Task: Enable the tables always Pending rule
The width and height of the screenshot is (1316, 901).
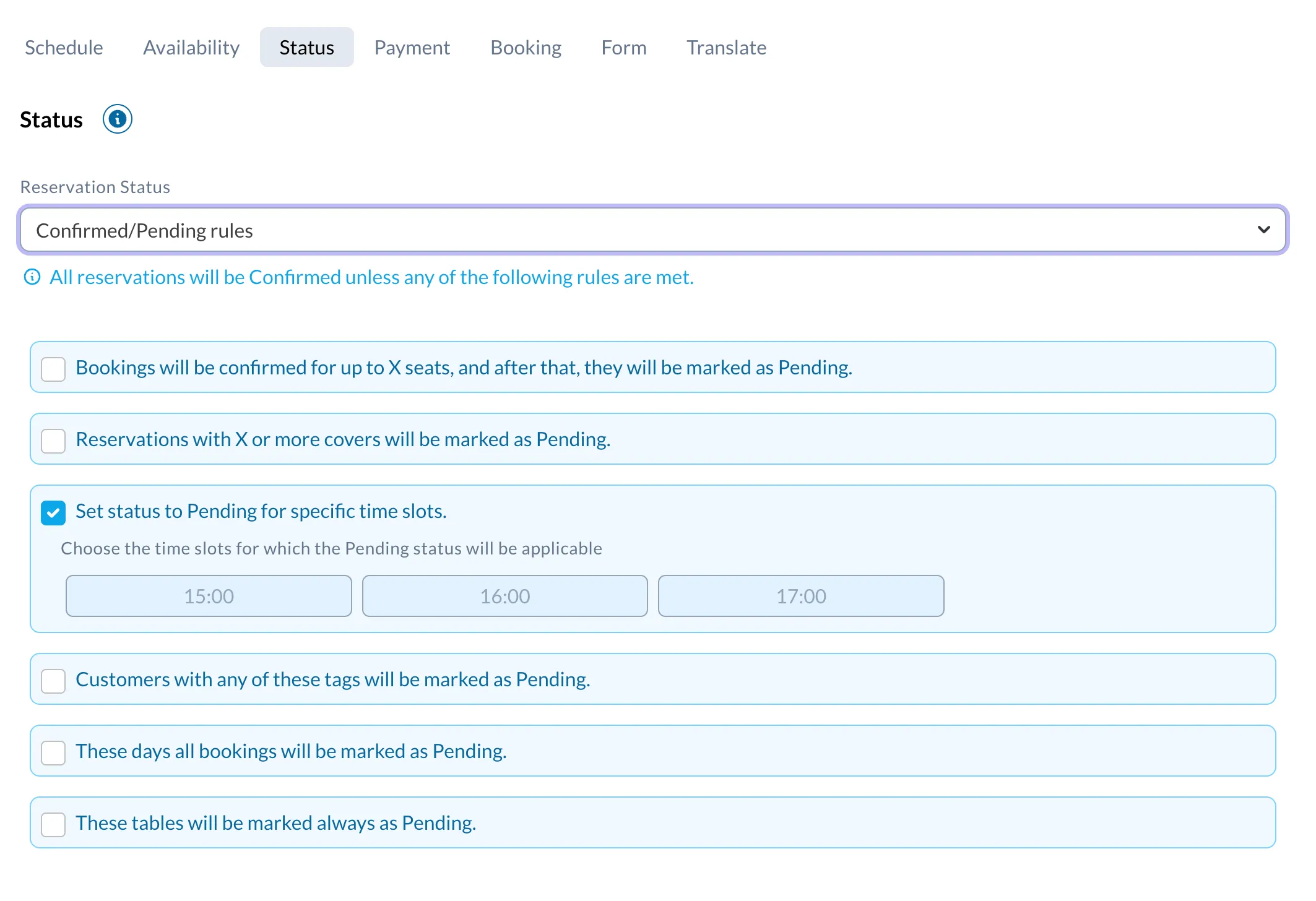Action: [x=53, y=824]
